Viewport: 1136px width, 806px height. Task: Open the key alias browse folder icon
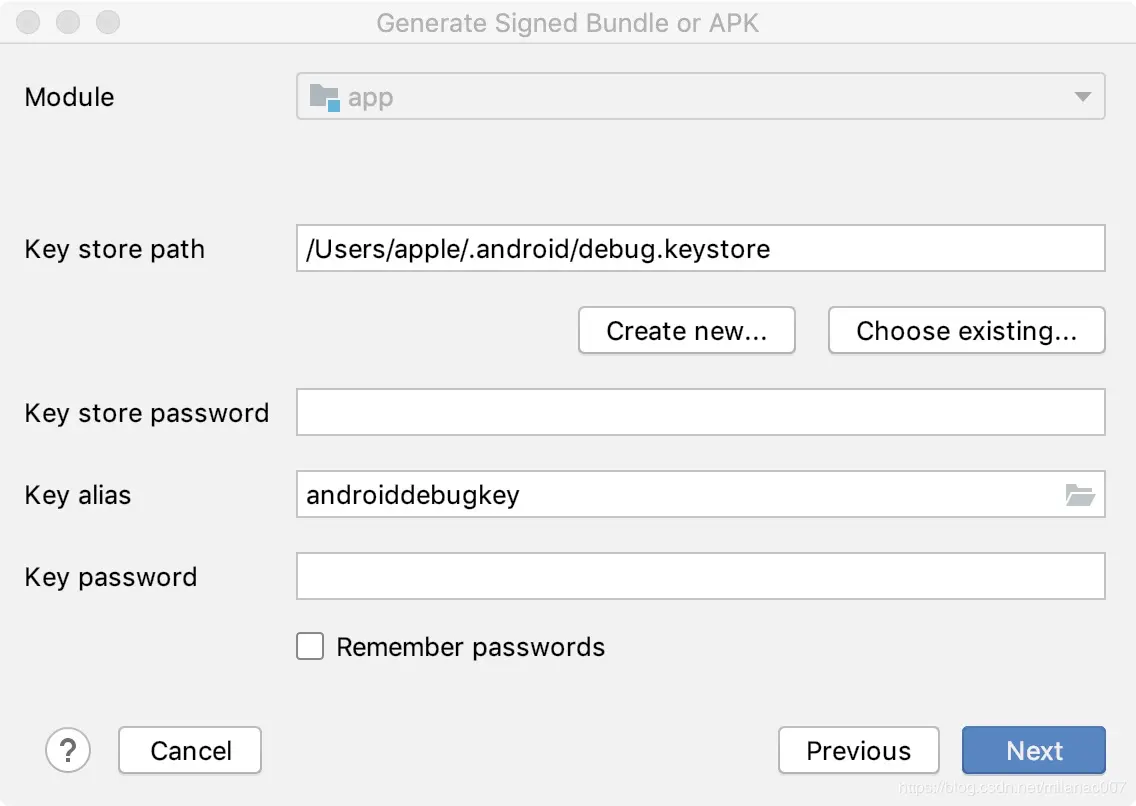pyautogui.click(x=1080, y=495)
